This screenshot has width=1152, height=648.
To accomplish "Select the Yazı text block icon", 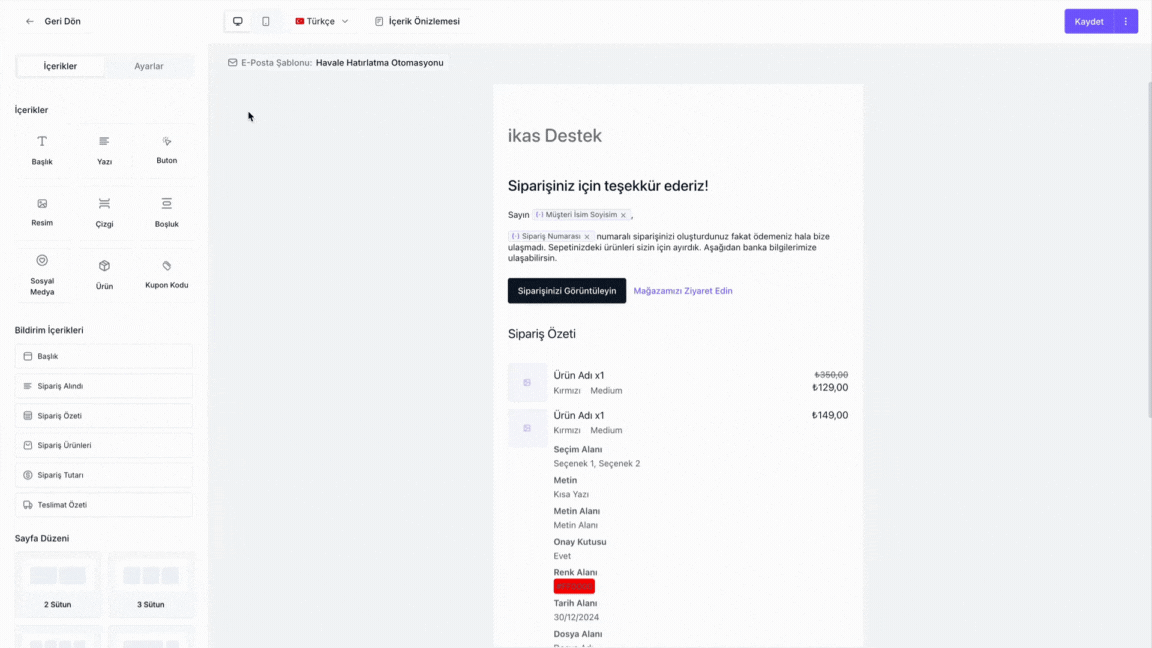I will tap(104, 142).
